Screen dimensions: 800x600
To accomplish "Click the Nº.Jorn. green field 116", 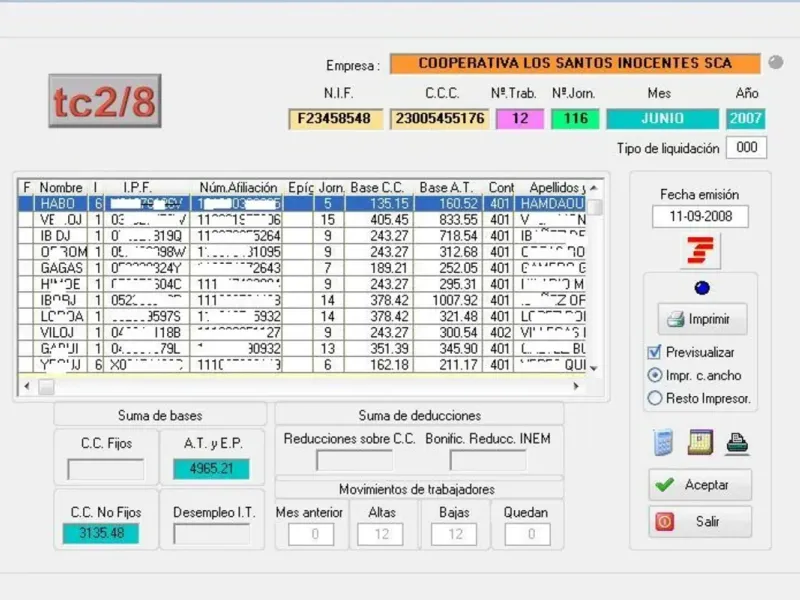I will click(576, 118).
